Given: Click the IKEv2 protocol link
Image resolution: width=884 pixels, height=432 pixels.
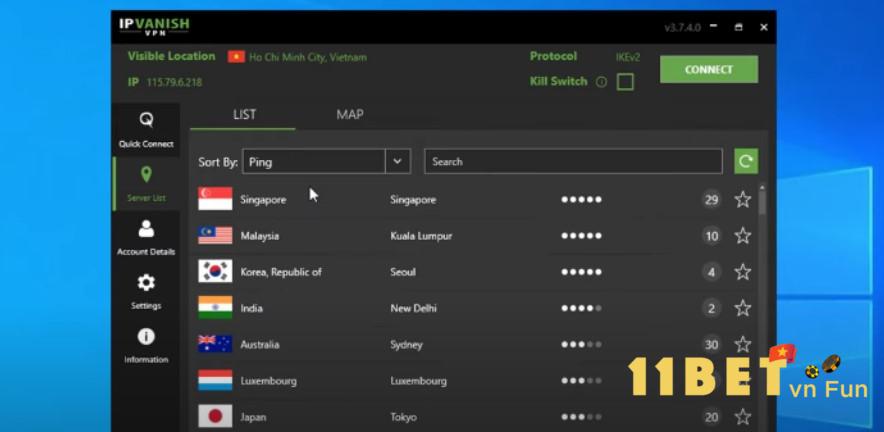Looking at the screenshot, I should [627, 58].
